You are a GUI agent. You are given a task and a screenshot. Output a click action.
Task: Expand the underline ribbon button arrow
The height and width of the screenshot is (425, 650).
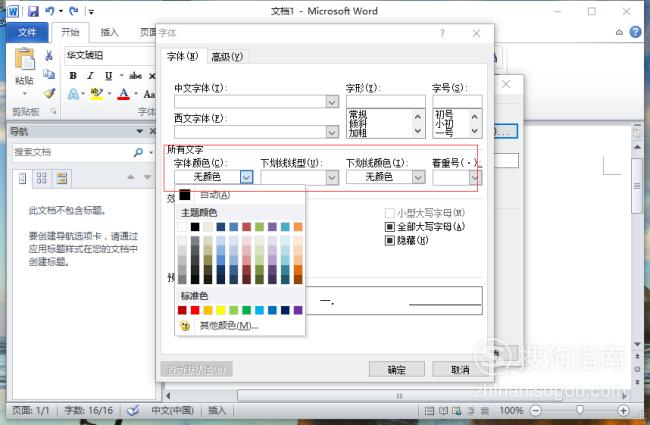121,75
